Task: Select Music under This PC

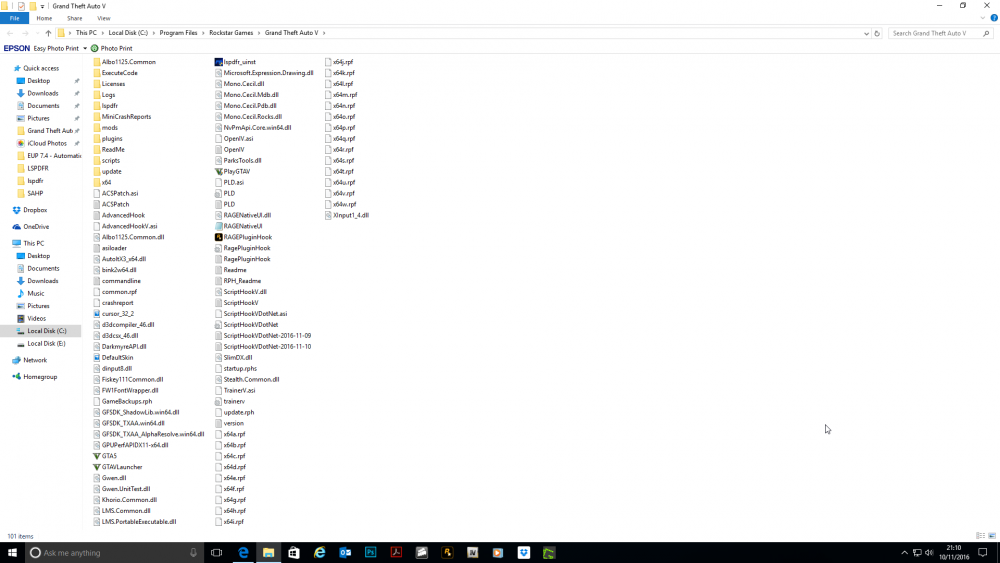Action: 36,293
